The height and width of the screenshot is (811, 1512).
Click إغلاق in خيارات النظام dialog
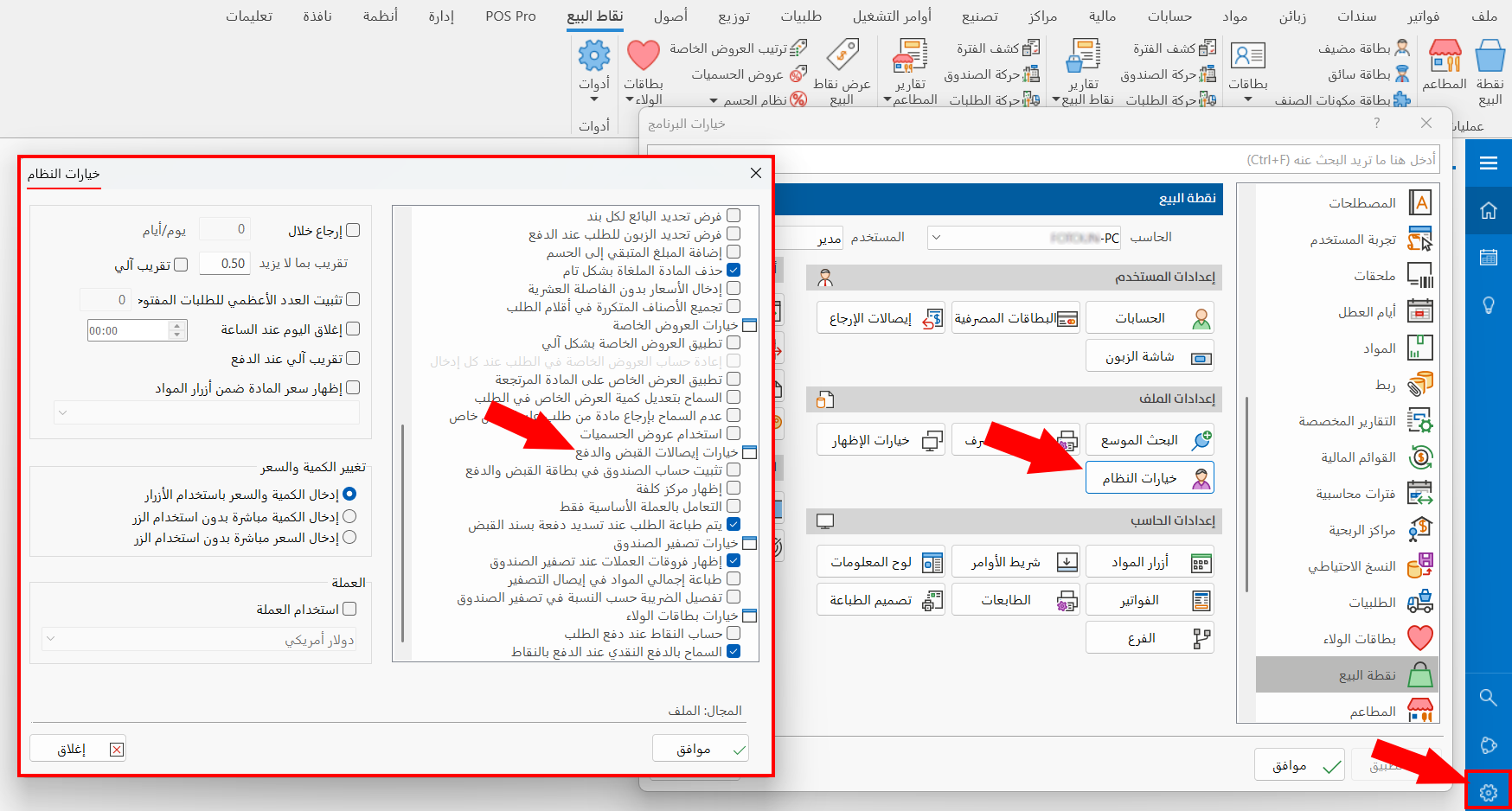(78, 749)
